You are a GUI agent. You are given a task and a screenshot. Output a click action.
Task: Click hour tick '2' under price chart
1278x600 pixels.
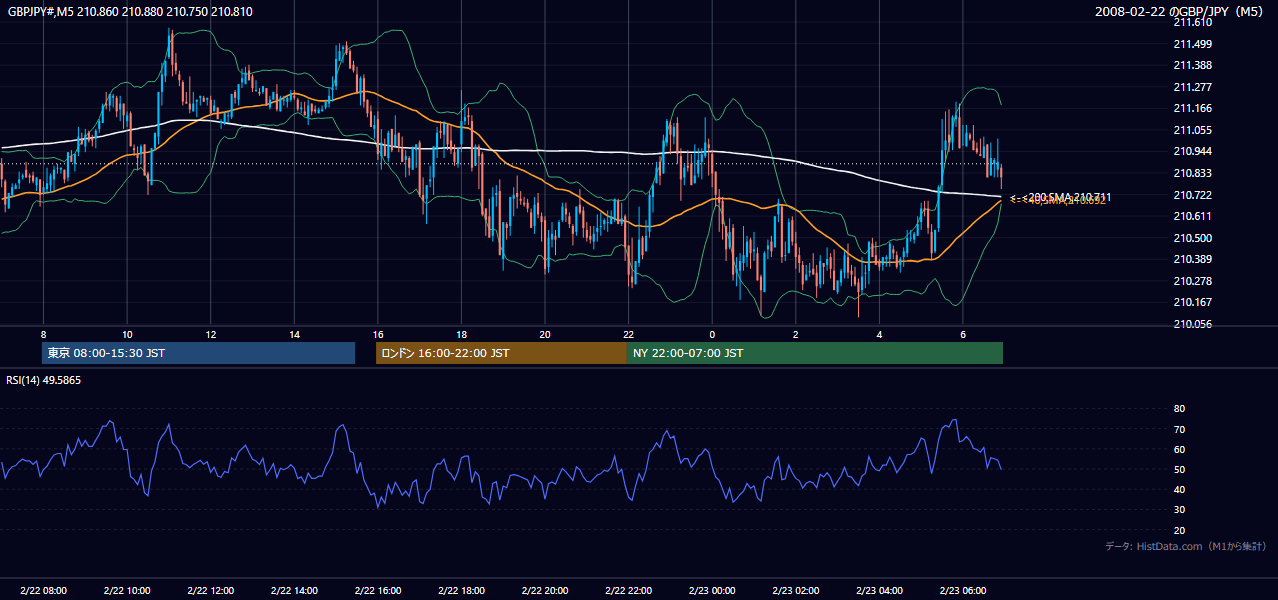coord(796,334)
